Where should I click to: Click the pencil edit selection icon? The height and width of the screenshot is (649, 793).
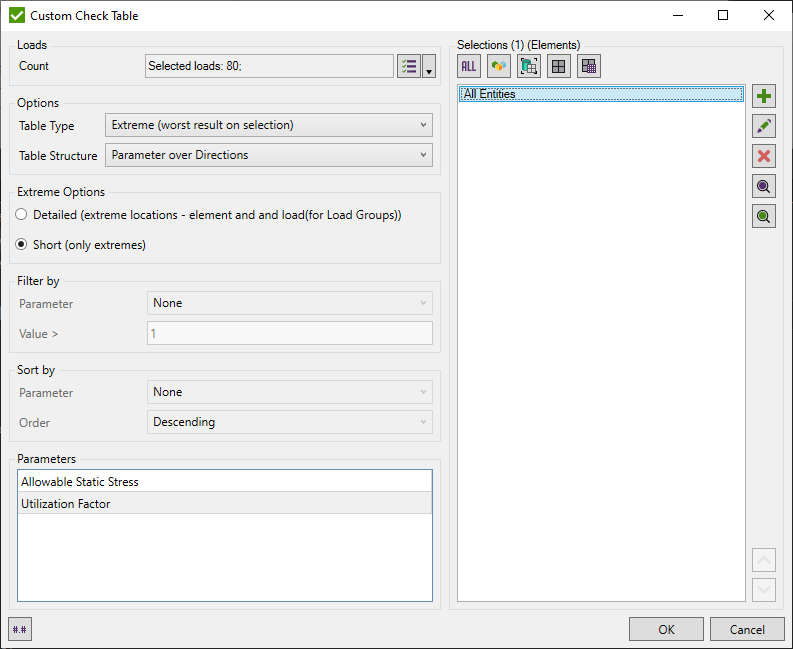[x=764, y=126]
